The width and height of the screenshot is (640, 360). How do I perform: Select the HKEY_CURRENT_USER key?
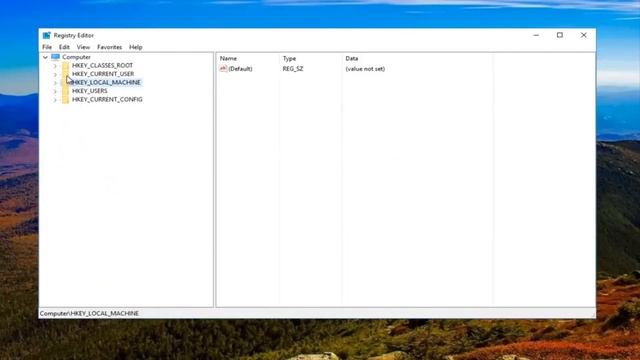click(x=103, y=74)
